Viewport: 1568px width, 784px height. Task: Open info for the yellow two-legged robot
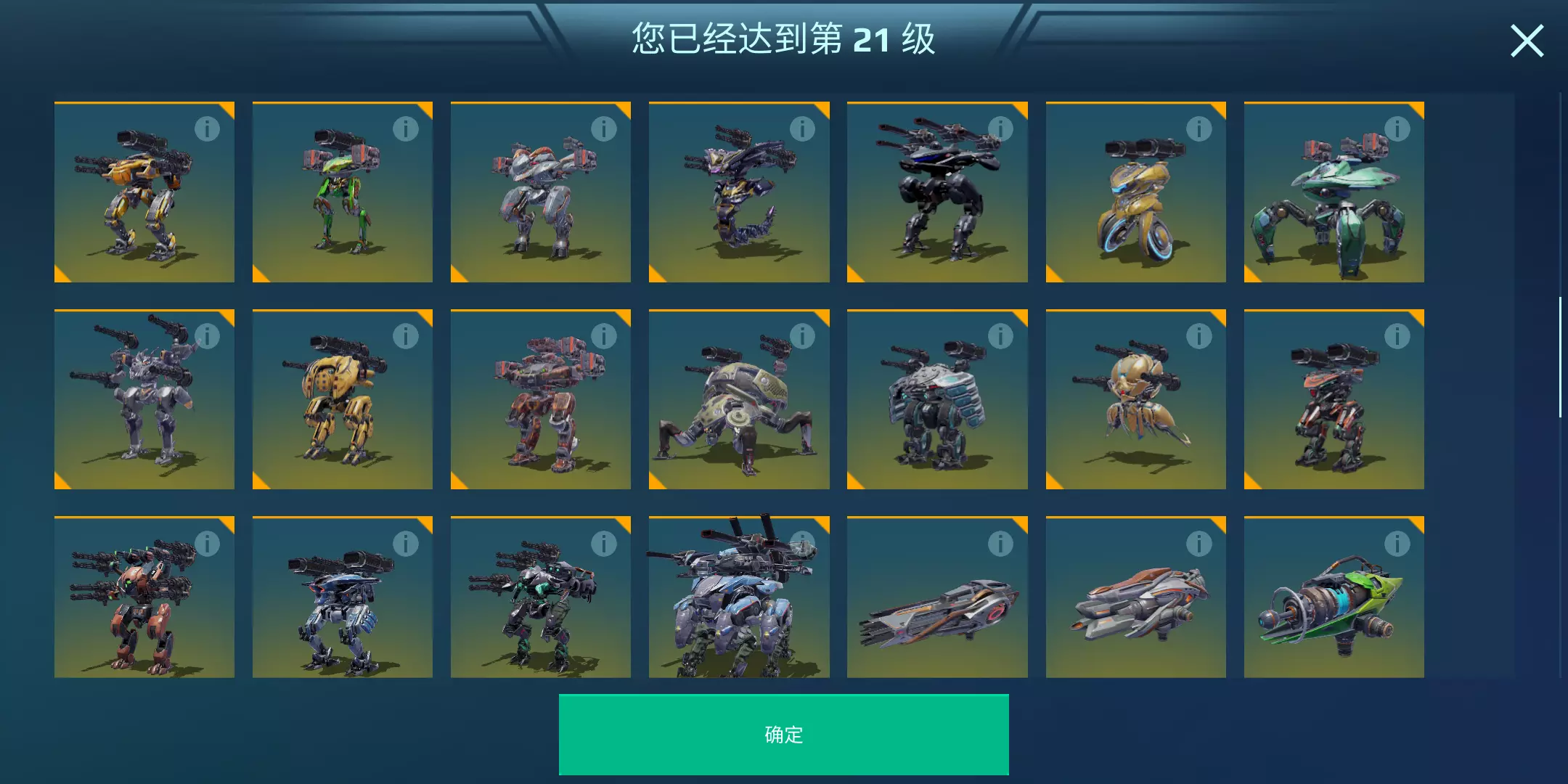coord(207,129)
